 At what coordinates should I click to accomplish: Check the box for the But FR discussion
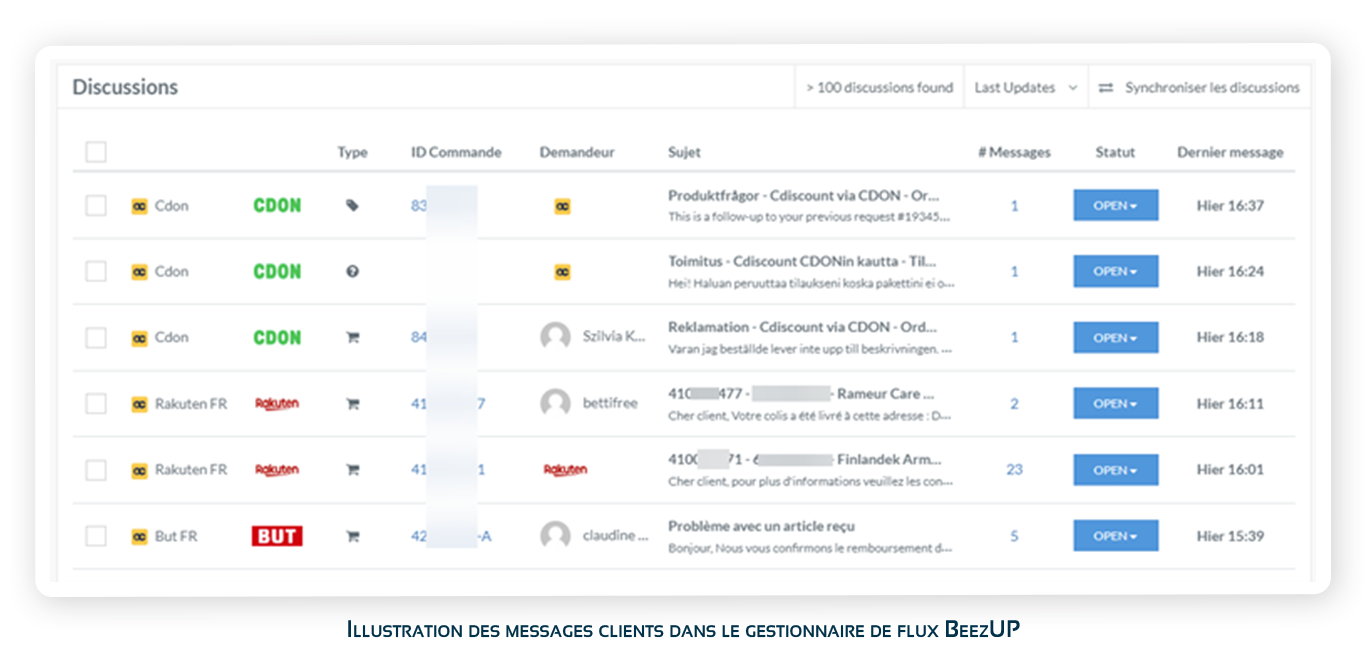96,536
